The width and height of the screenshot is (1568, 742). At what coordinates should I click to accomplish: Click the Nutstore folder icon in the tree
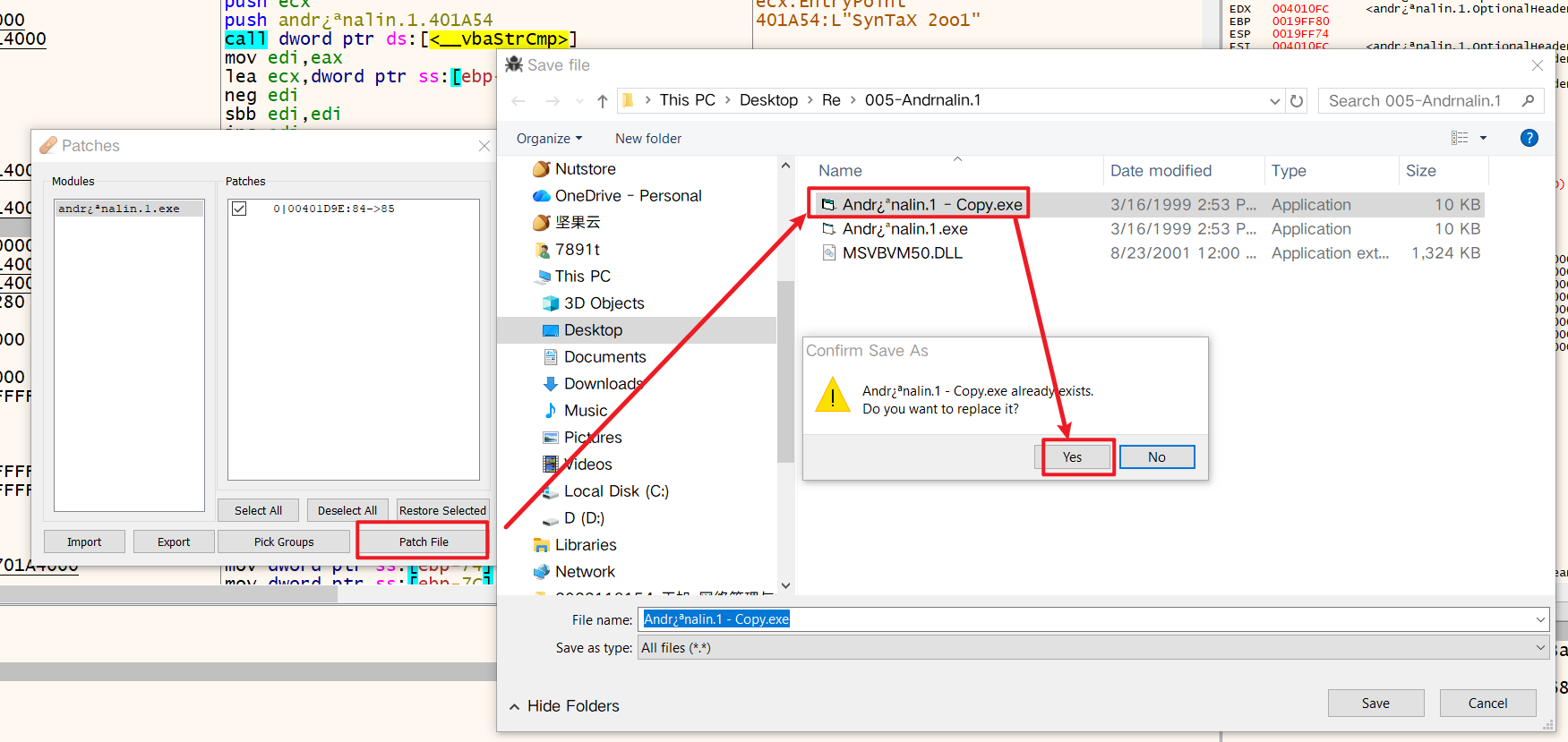point(542,169)
